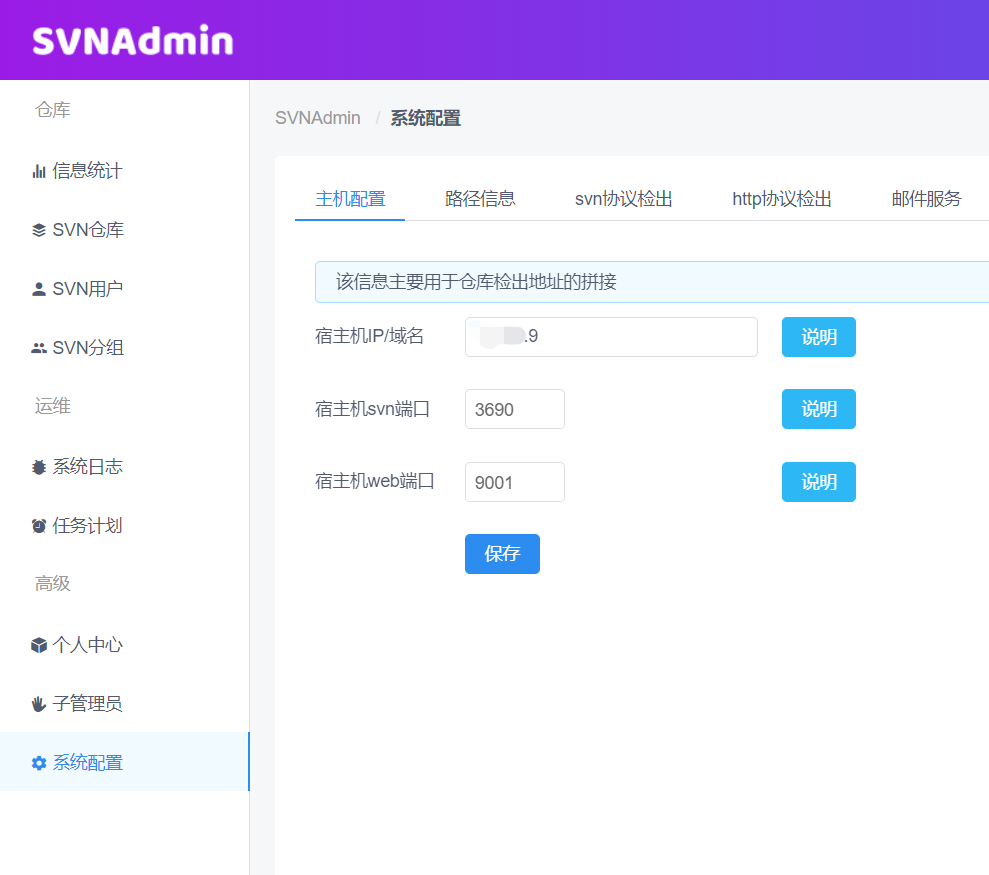This screenshot has height=875, width=989.
Task: Open 子管理员 sub-admin section icon
Action: (38, 703)
